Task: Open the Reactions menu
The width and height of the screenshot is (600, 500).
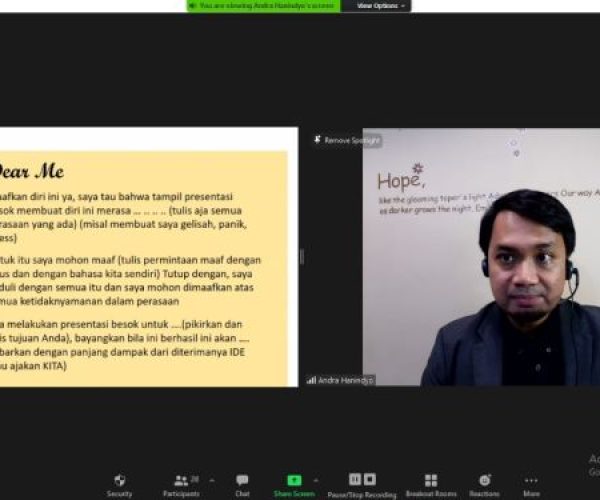Action: click(484, 480)
